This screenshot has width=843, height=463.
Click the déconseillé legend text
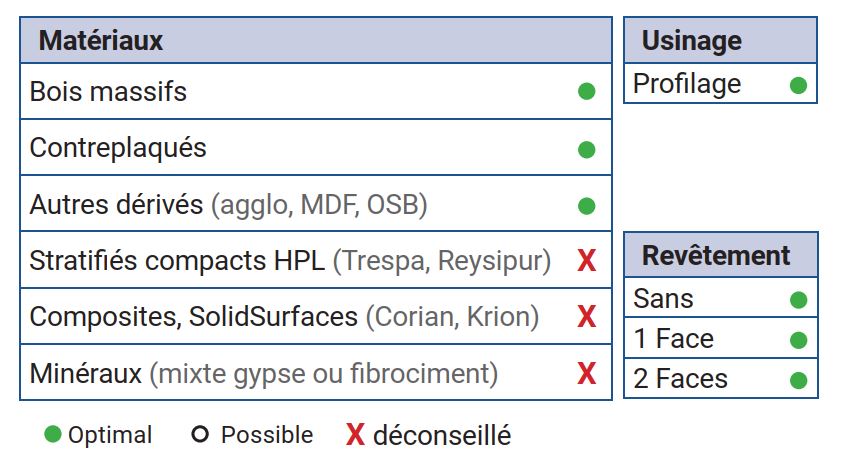pyautogui.click(x=442, y=436)
